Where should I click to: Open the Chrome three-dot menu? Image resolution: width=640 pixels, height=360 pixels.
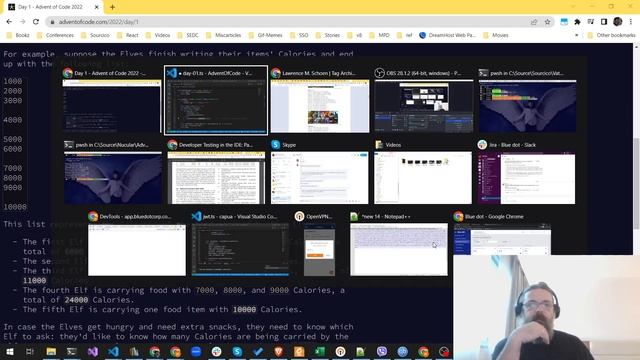pos(631,22)
